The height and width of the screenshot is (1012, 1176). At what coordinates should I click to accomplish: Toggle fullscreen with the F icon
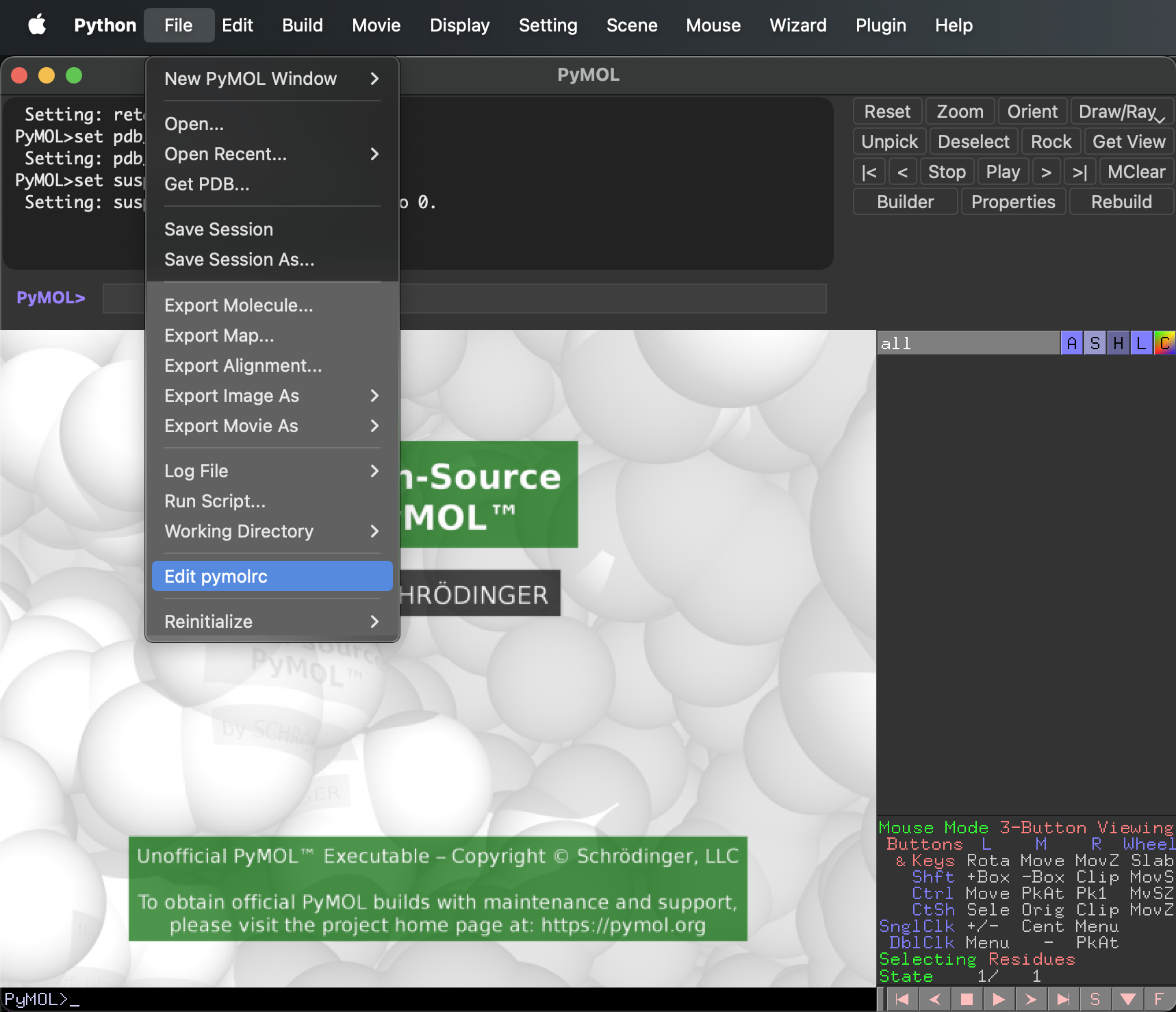(x=1159, y=999)
